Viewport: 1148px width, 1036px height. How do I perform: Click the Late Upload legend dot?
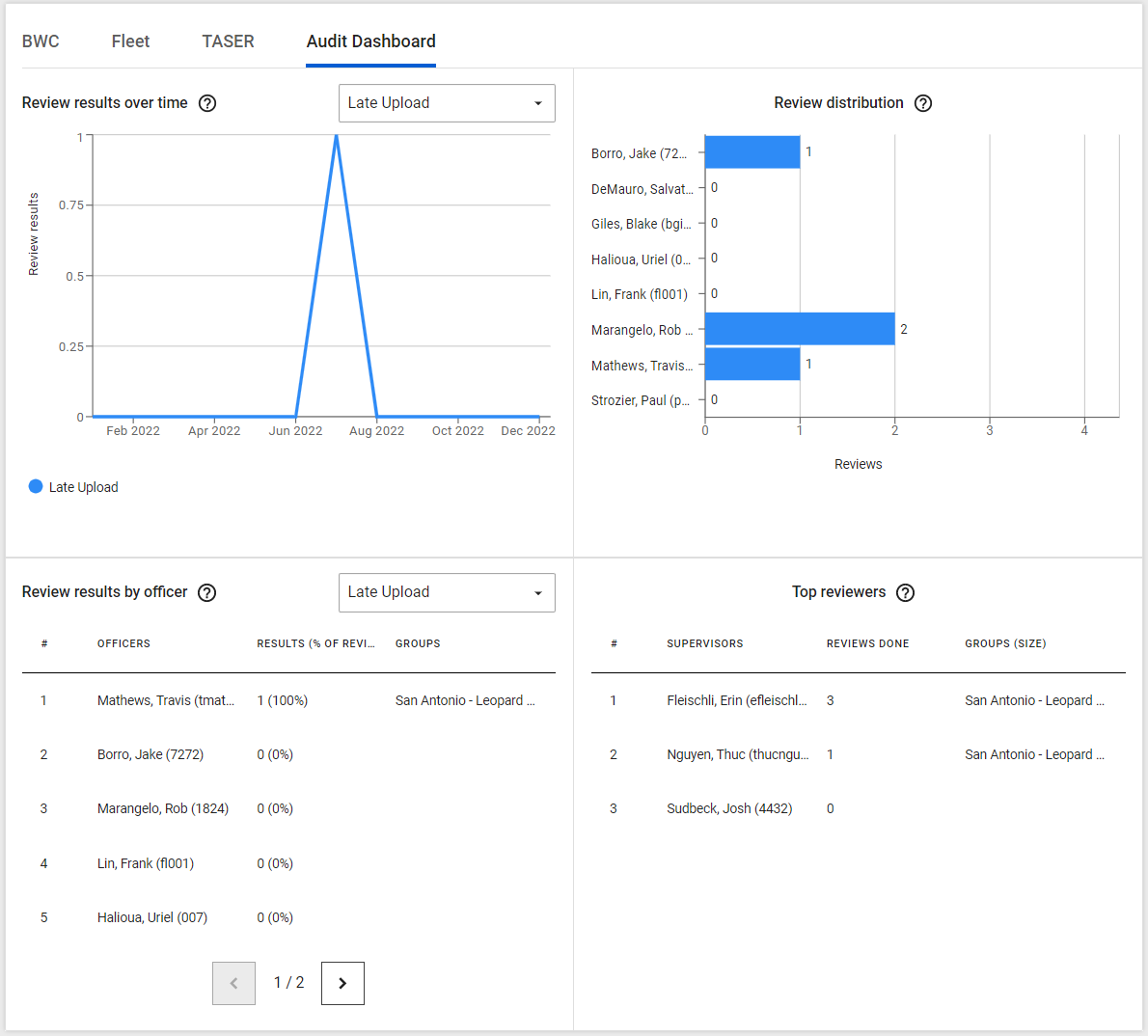pos(35,486)
